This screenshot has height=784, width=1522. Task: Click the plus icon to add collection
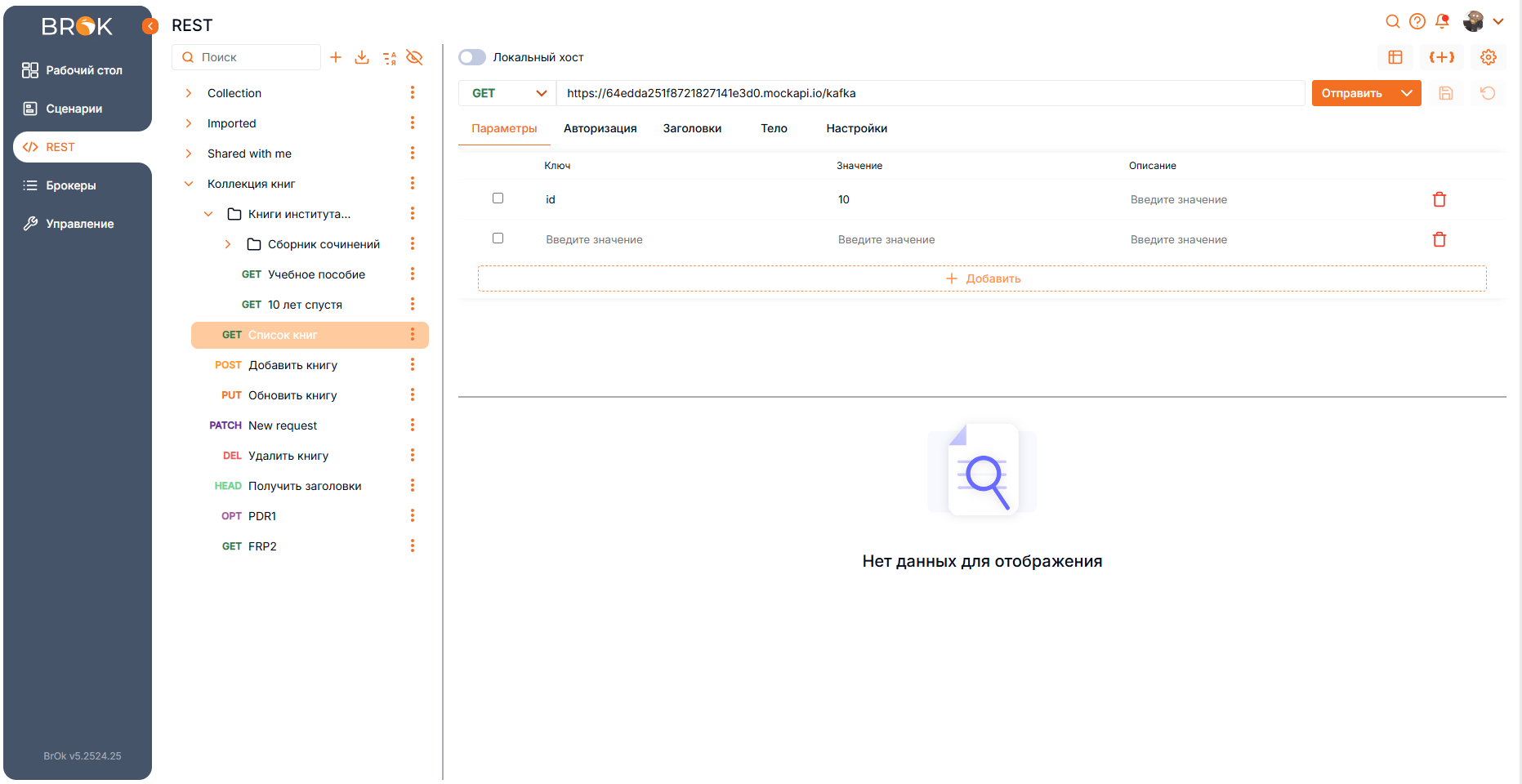click(x=336, y=57)
